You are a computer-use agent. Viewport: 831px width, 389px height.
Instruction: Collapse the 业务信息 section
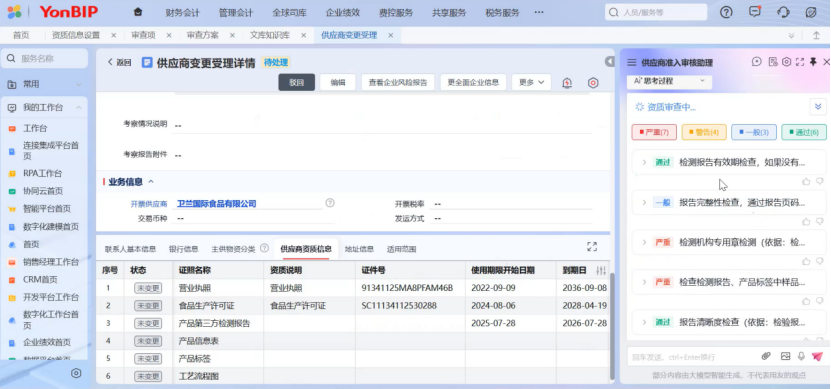click(x=151, y=182)
